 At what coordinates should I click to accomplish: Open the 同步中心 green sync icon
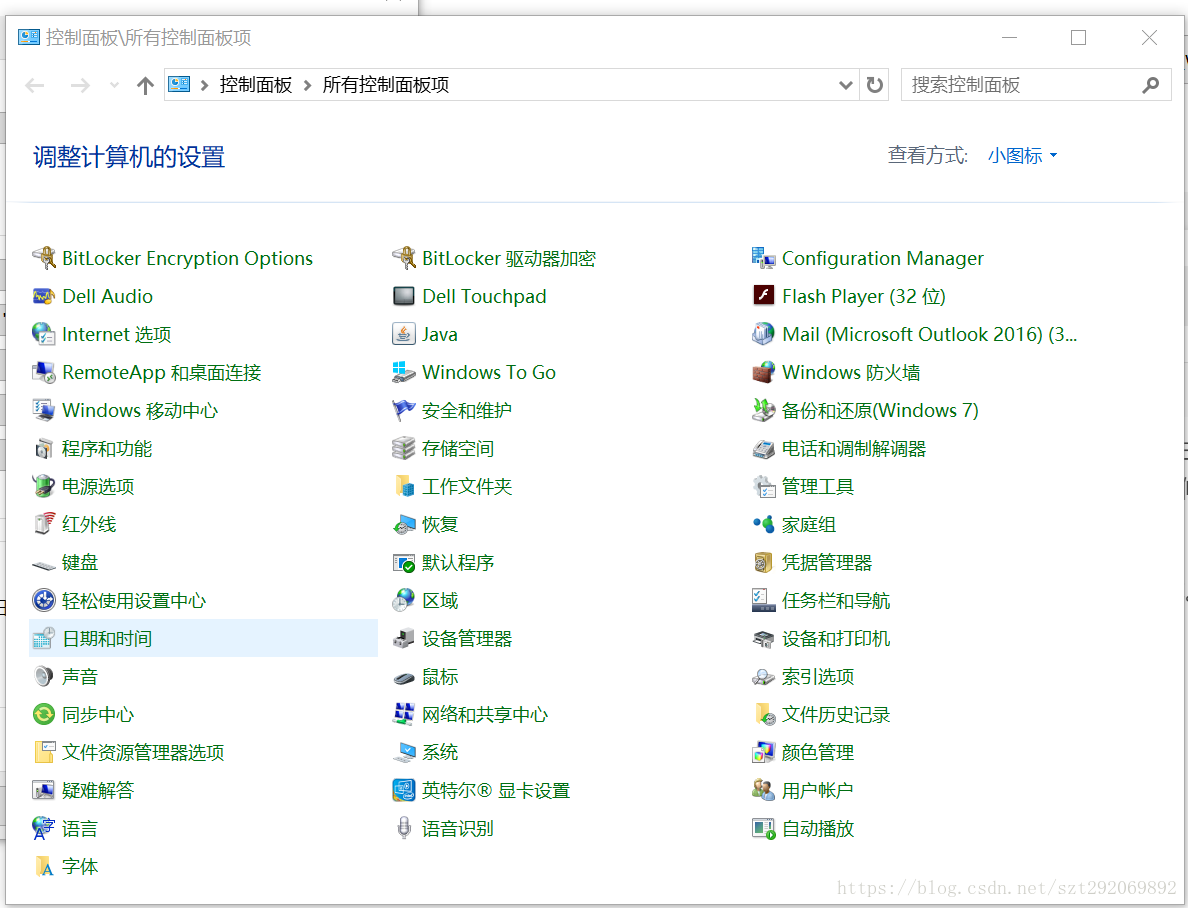coord(44,714)
